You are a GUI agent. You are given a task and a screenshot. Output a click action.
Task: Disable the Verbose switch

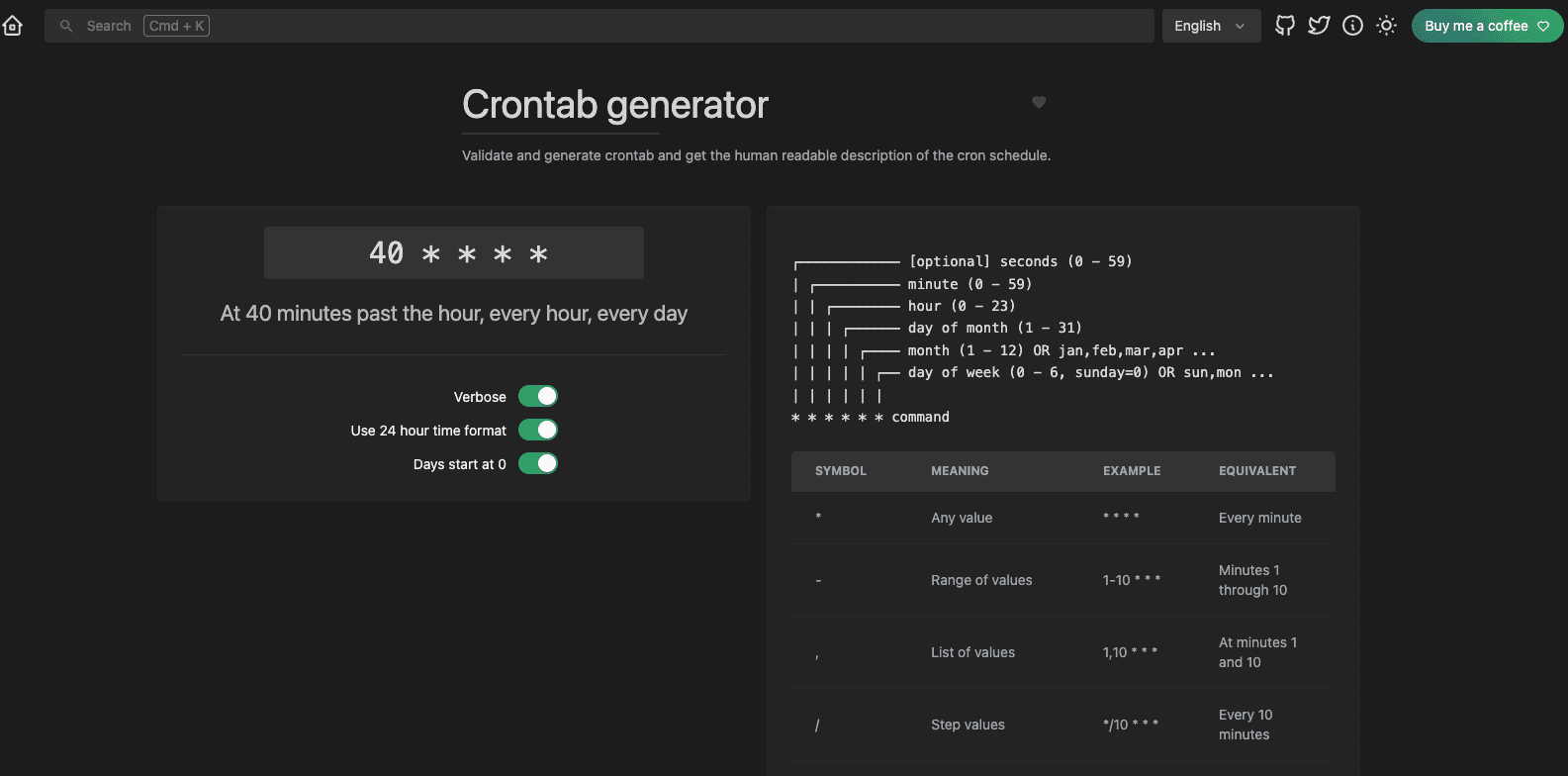click(538, 396)
